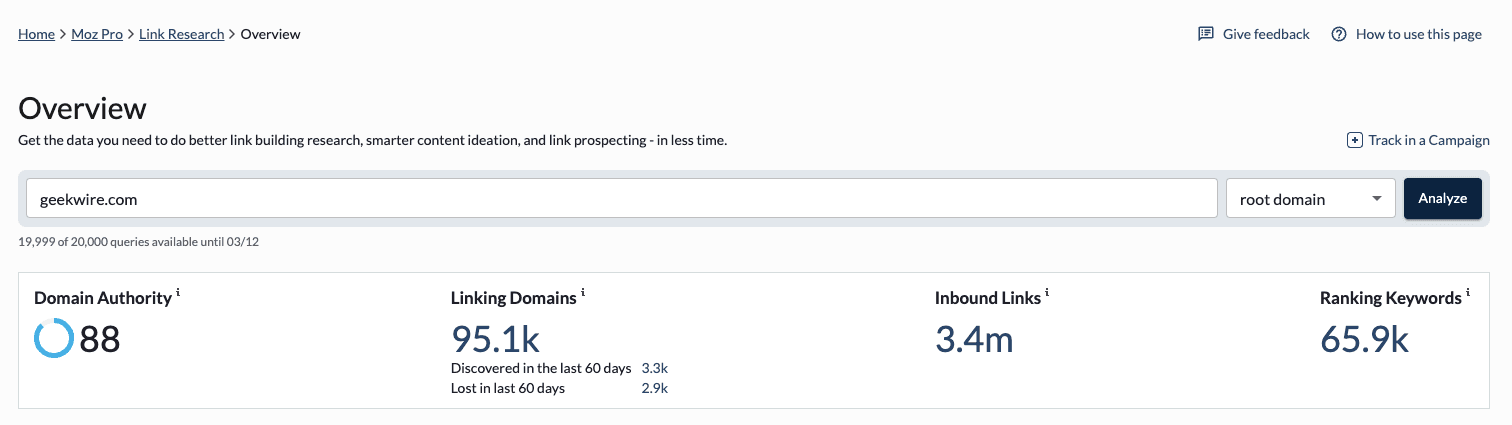
Task: Open Moz Pro breadcrumb link
Action: [x=97, y=34]
